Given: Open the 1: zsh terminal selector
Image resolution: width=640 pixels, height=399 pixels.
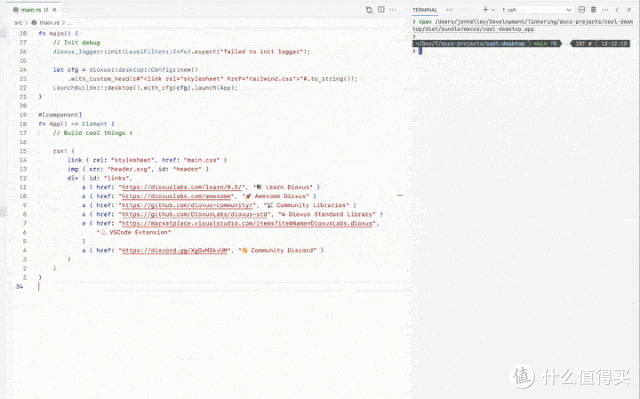Looking at the screenshot, I should (x=536, y=9).
